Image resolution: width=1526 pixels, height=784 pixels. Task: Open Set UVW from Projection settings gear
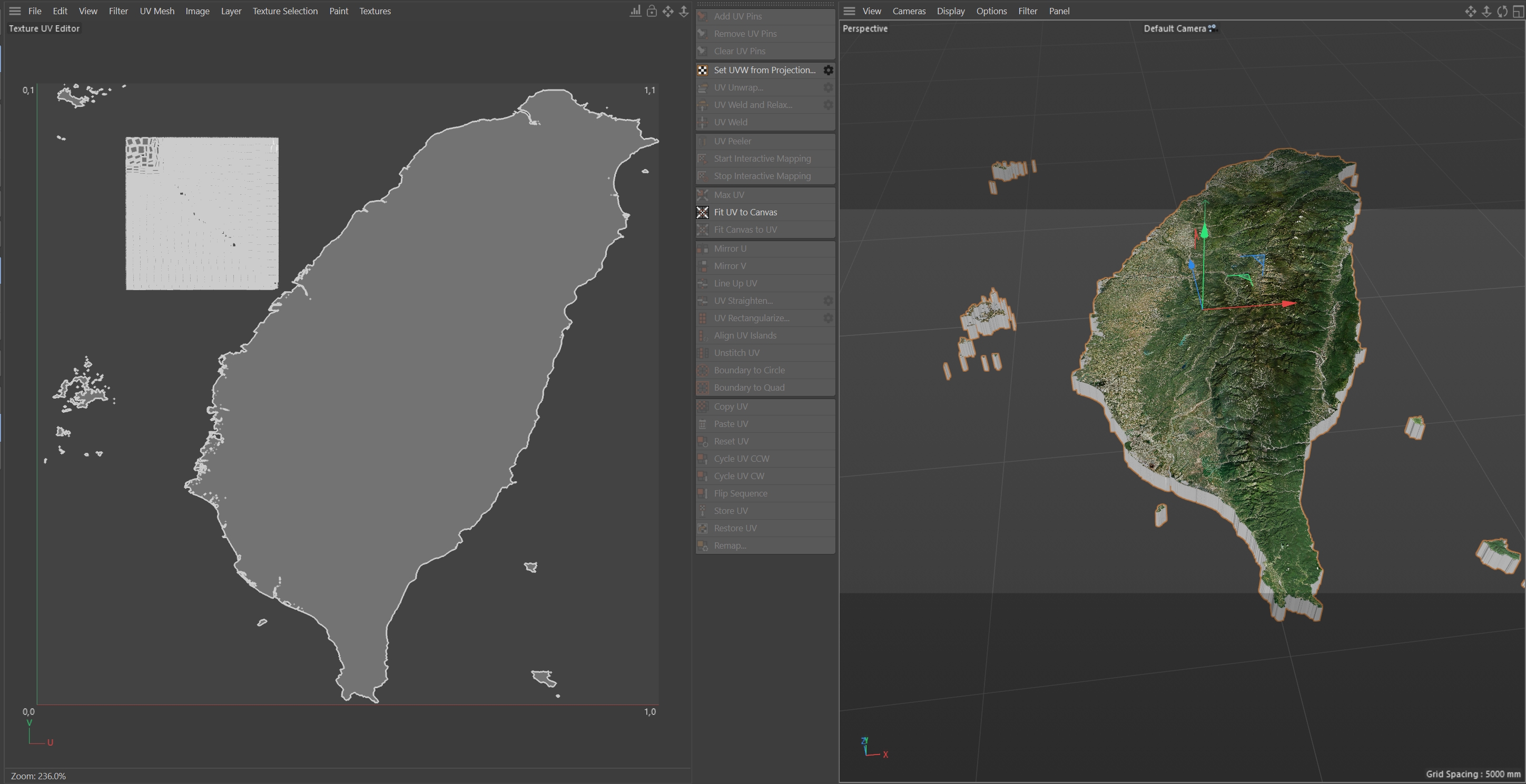(828, 70)
